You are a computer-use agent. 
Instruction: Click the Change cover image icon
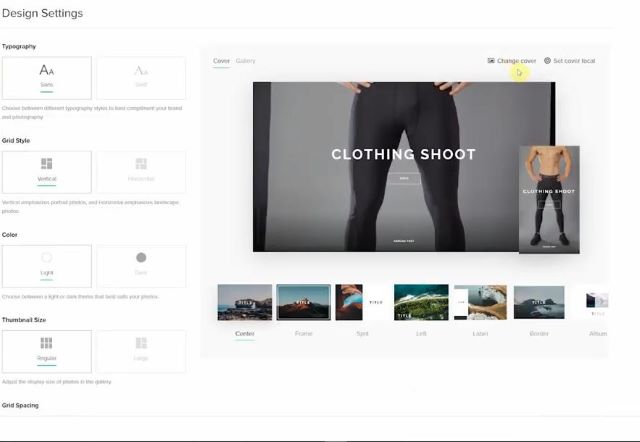coord(491,61)
